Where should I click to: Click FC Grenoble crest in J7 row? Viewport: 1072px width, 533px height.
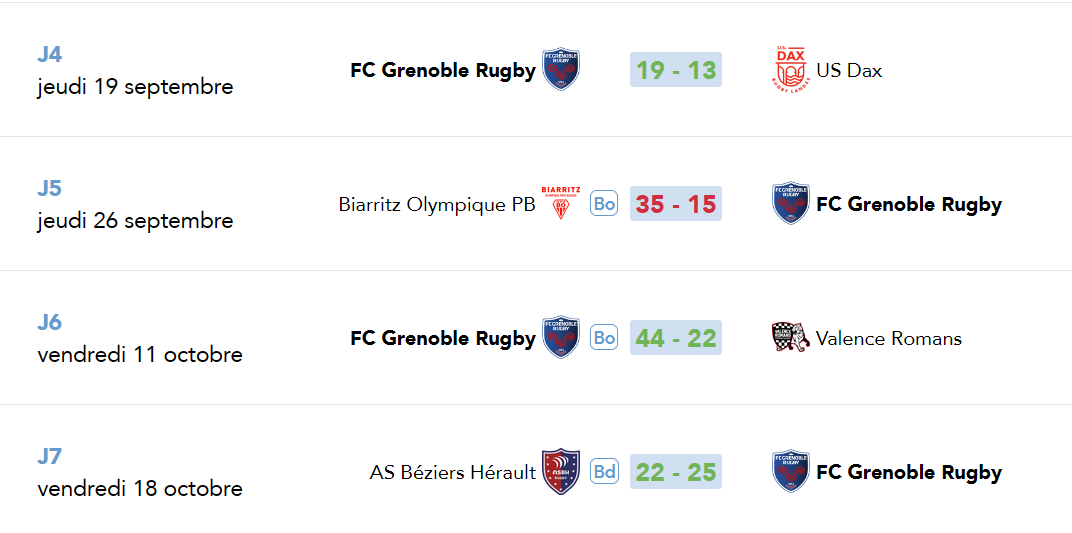[x=790, y=472]
